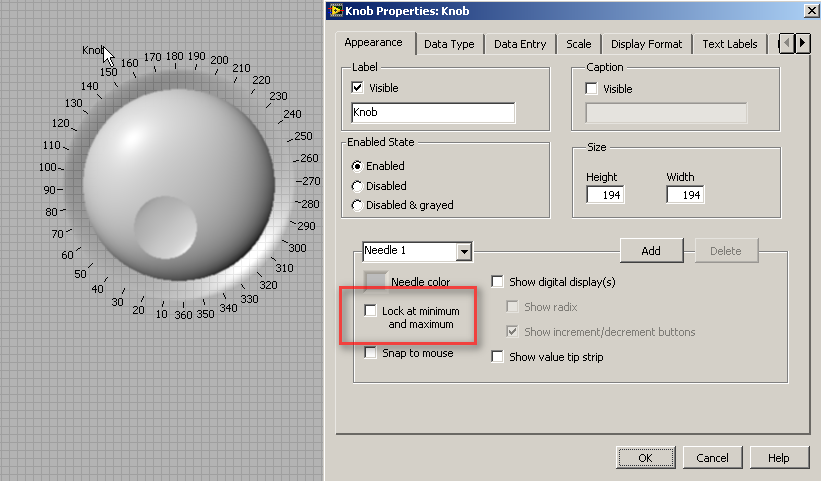The width and height of the screenshot is (821, 481).
Task: Switch to the Scale tab
Action: pyautogui.click(x=579, y=44)
